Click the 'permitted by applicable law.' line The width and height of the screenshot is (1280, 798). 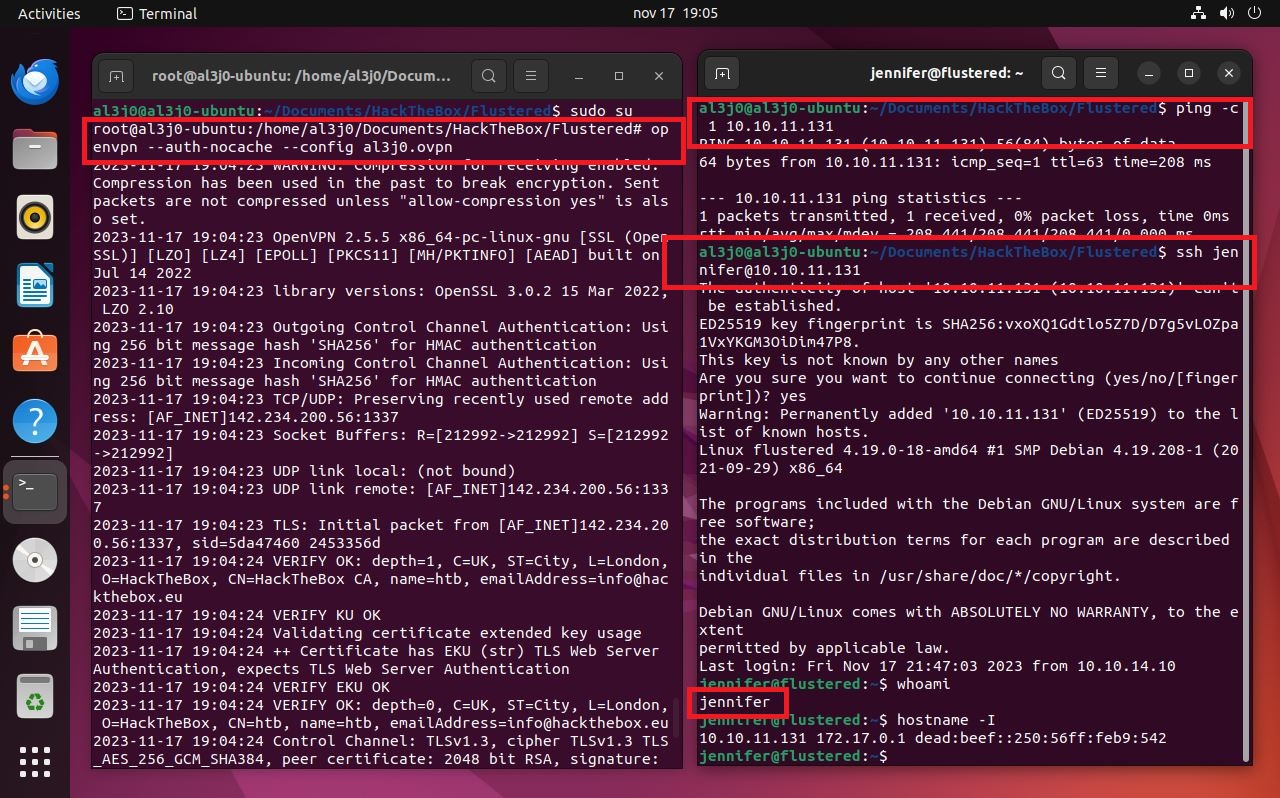click(824, 648)
